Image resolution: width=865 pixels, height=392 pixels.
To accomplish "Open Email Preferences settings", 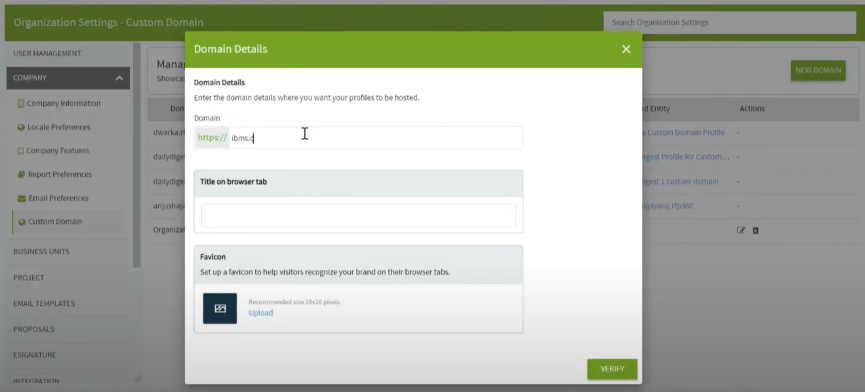I will pos(58,198).
